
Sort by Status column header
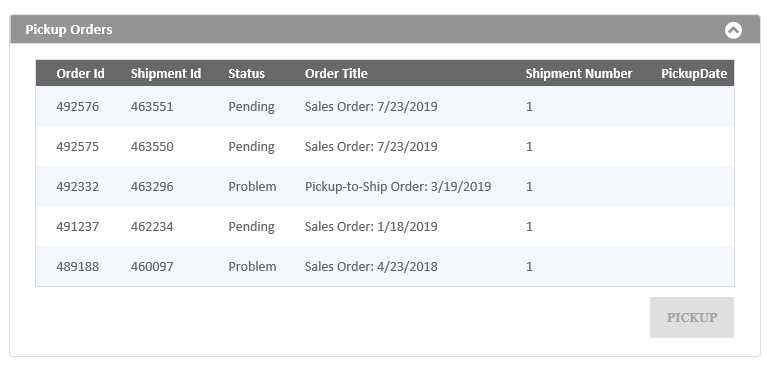(x=246, y=74)
